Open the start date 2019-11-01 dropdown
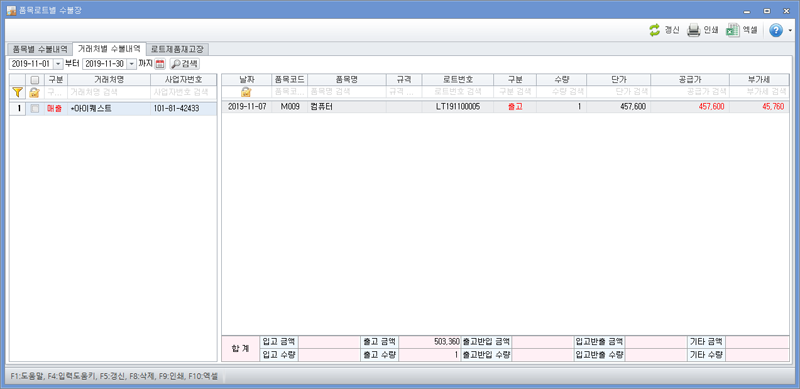This screenshot has width=800, height=389. (58, 64)
